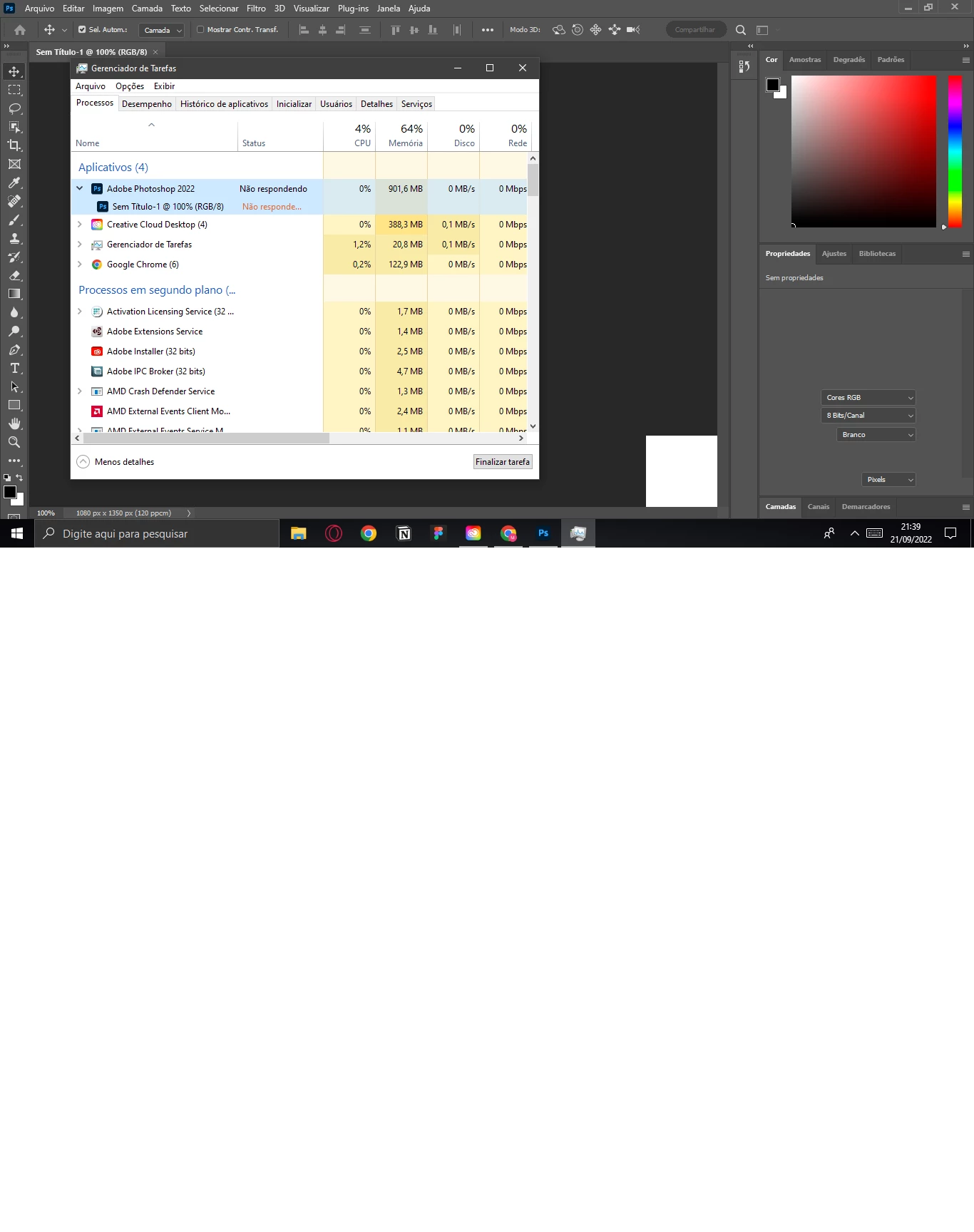Click the hue slider strip

955,151
